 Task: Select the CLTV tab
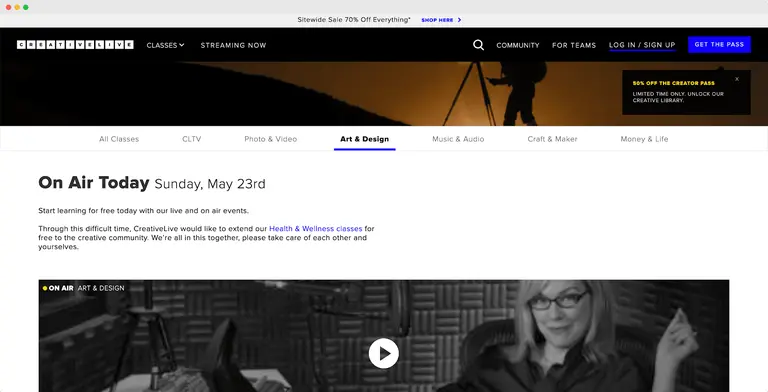[192, 139]
